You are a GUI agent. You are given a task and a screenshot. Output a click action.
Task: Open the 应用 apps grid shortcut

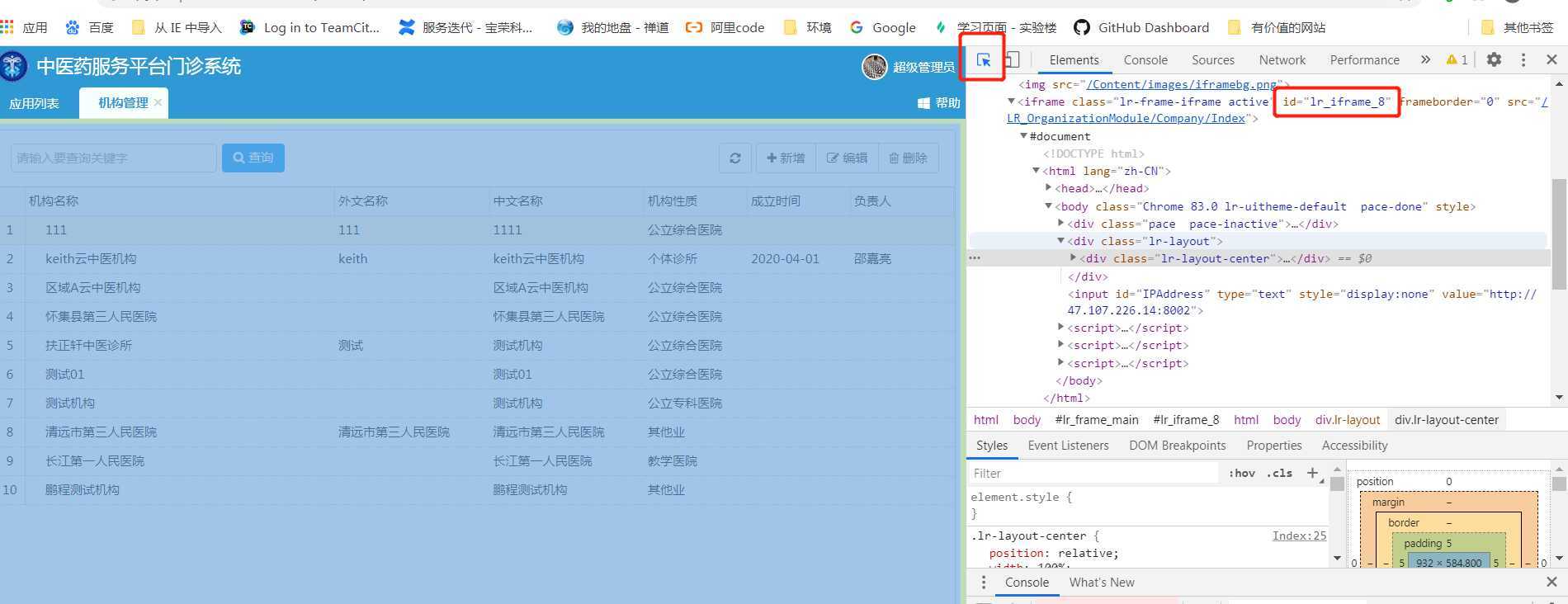(x=24, y=27)
